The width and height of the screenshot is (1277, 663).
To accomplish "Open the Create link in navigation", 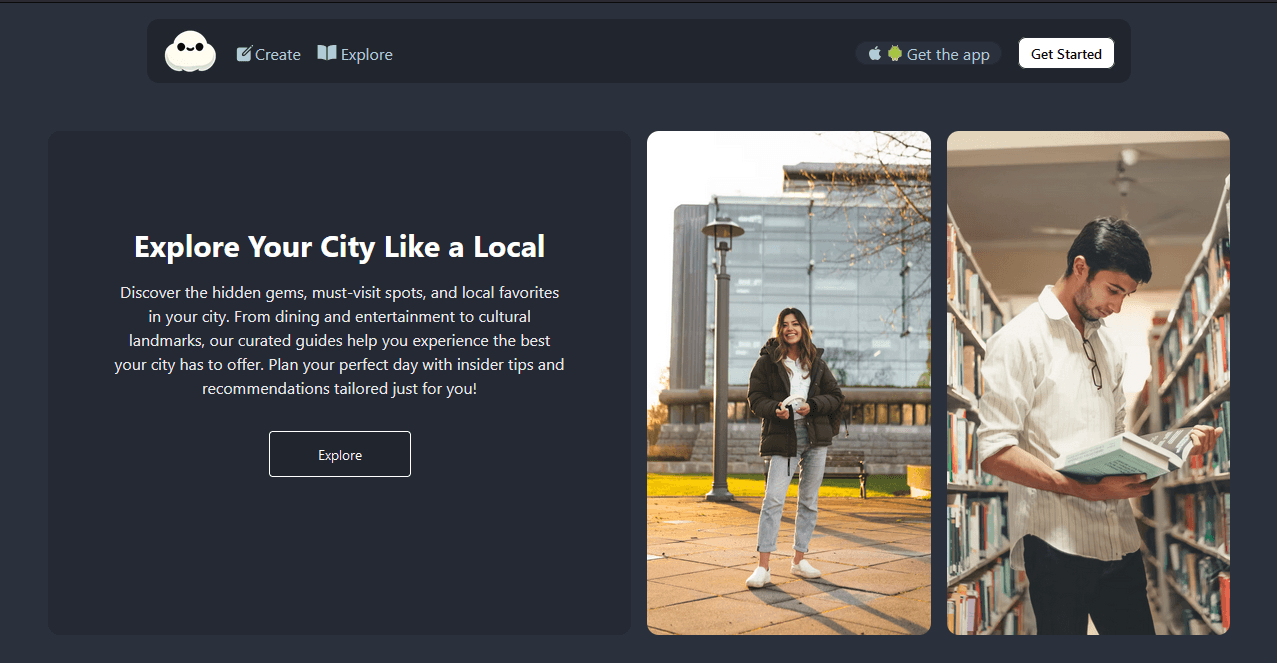I will coord(277,55).
